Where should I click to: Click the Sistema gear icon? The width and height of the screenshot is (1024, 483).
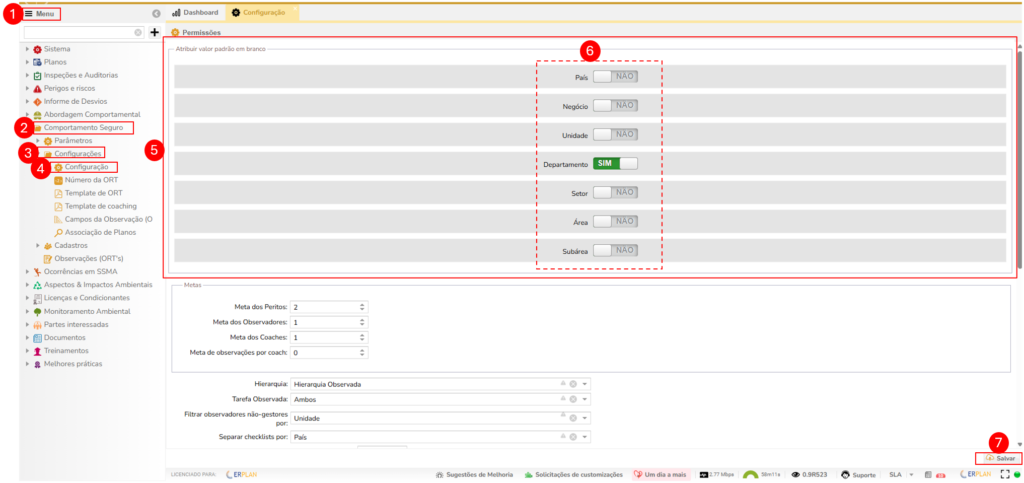[x=37, y=49]
